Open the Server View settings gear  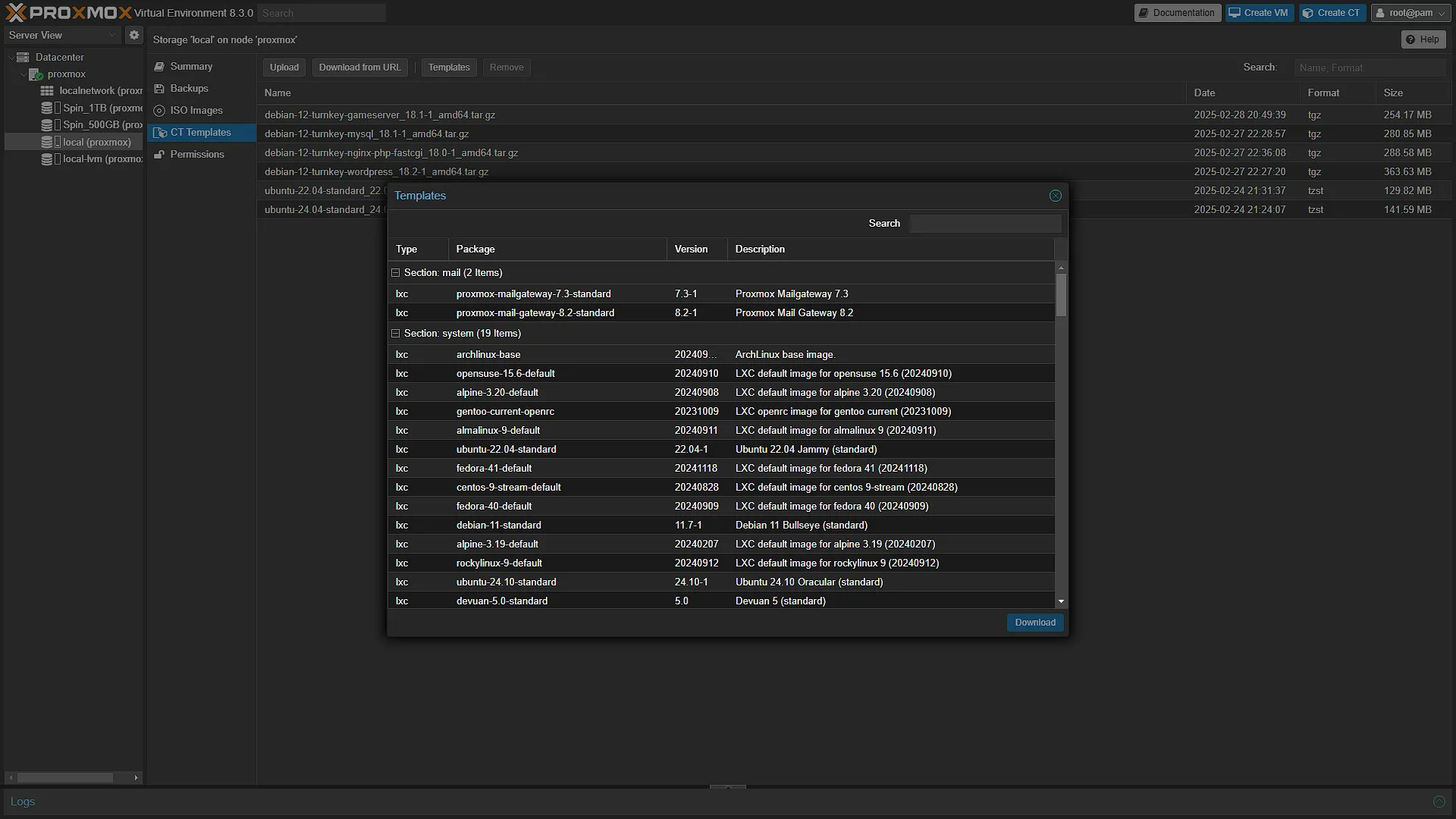point(134,35)
